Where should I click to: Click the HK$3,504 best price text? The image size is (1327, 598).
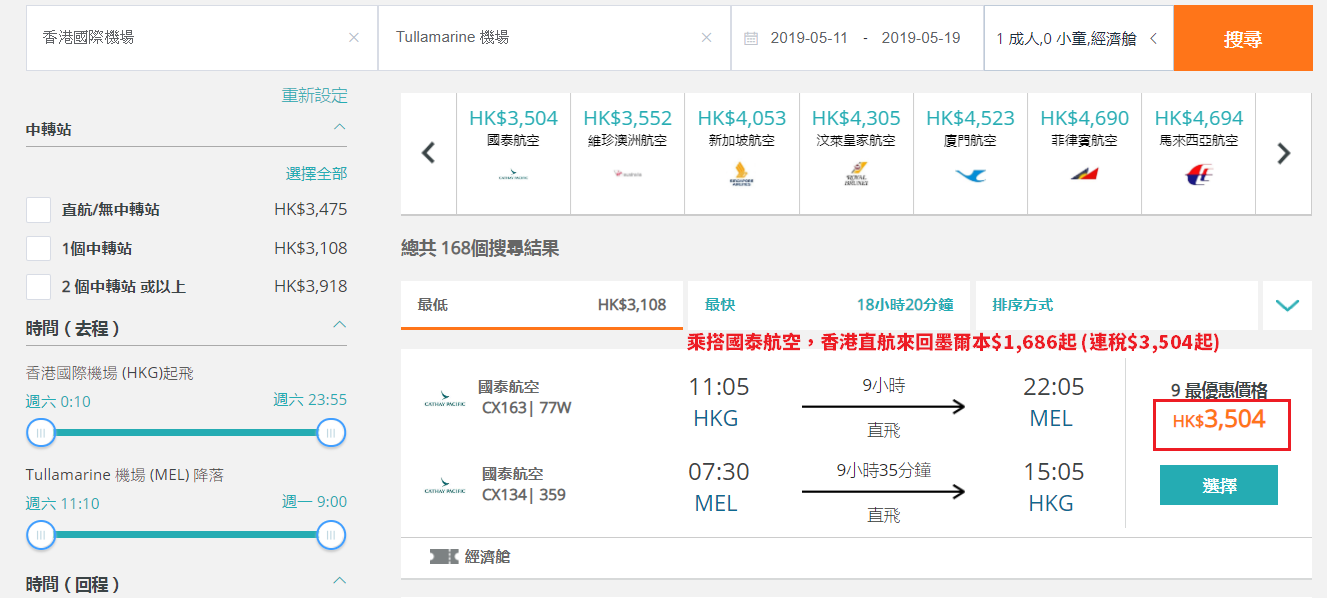1219,420
